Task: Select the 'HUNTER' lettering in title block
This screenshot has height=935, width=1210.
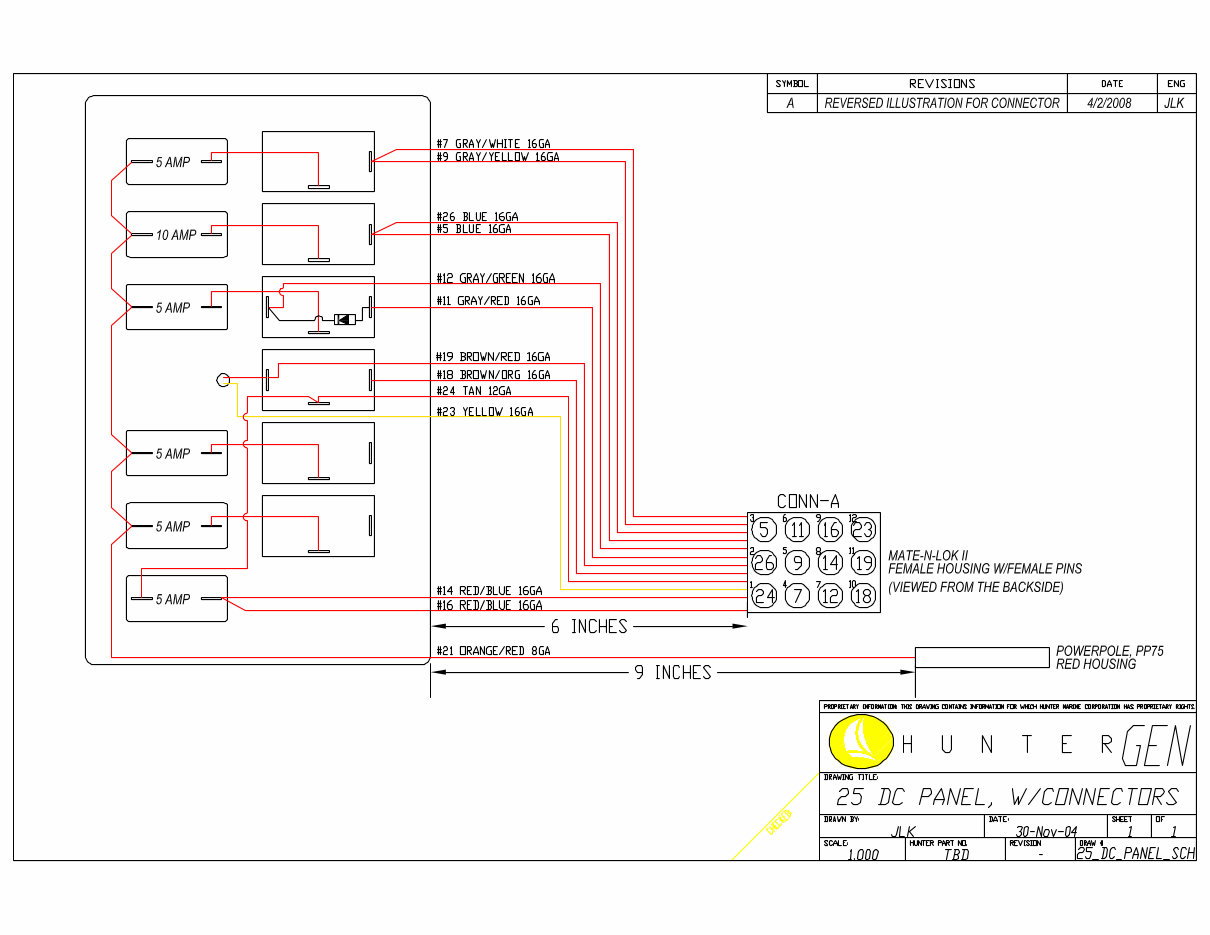Action: tap(1007, 745)
